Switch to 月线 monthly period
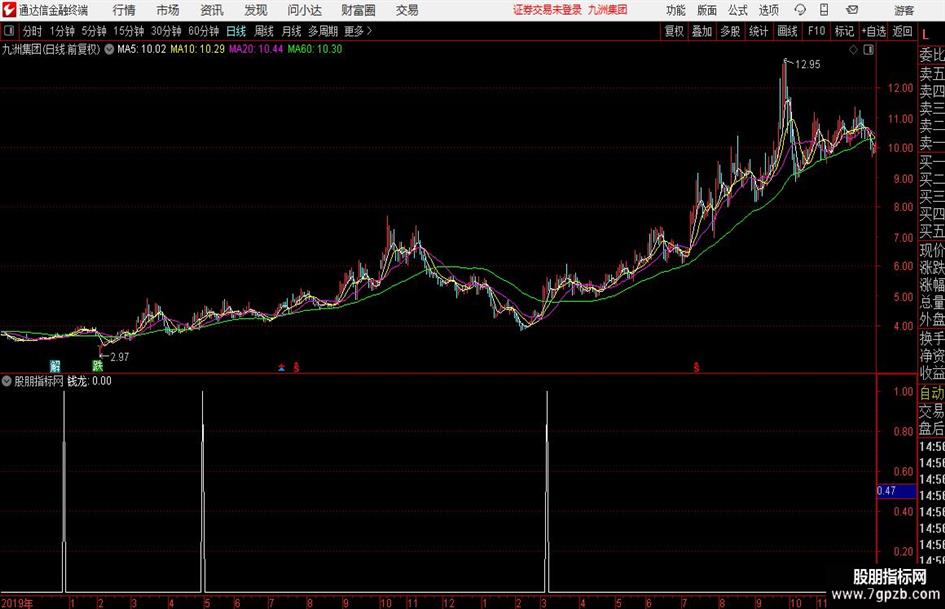Viewport: 945px width, 609px height. coord(291,31)
